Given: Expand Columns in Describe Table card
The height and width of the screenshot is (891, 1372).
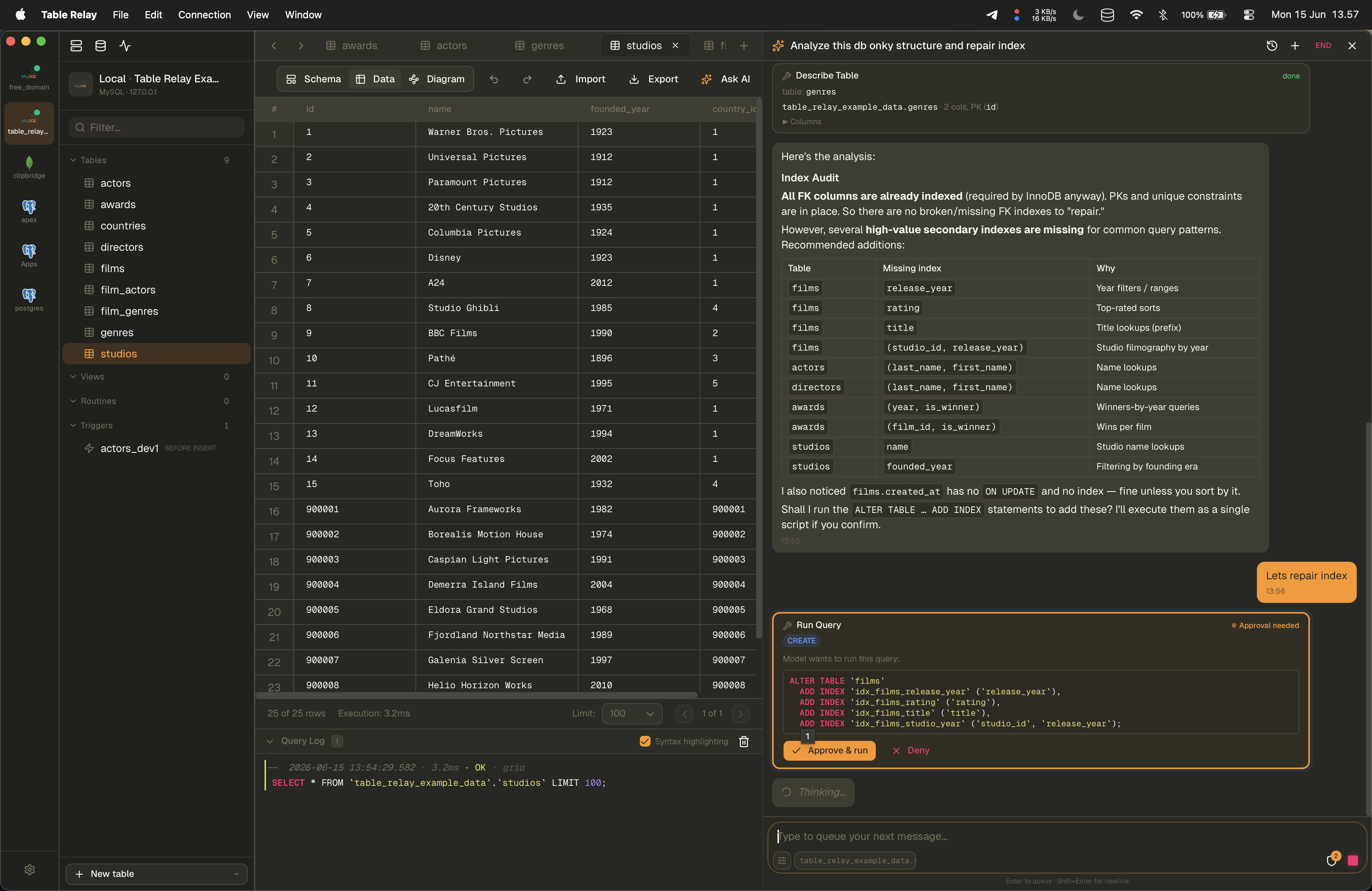Looking at the screenshot, I should tap(802, 122).
